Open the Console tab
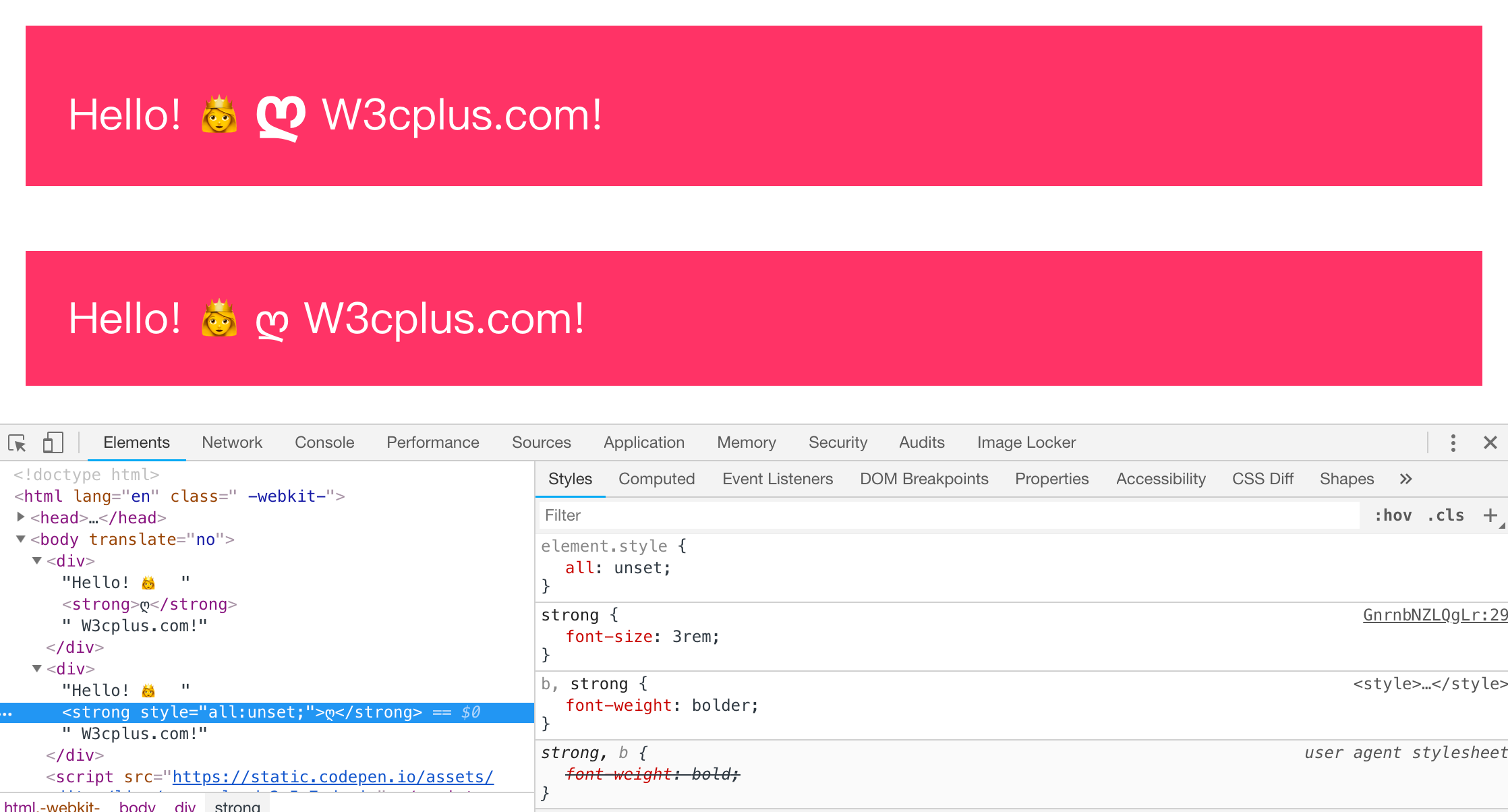Image resolution: width=1508 pixels, height=812 pixels. [x=324, y=442]
